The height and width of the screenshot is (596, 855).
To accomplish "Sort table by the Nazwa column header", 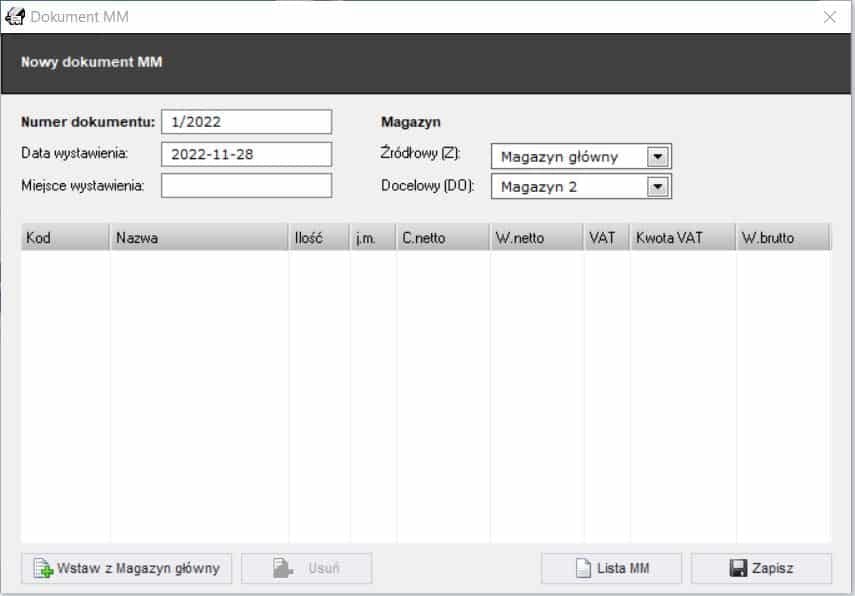I will tap(198, 238).
